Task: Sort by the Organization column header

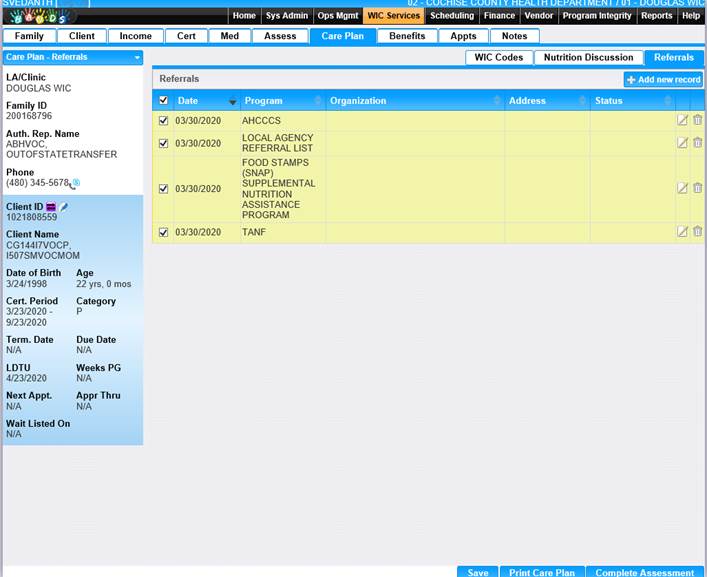Action: pyautogui.click(x=415, y=101)
